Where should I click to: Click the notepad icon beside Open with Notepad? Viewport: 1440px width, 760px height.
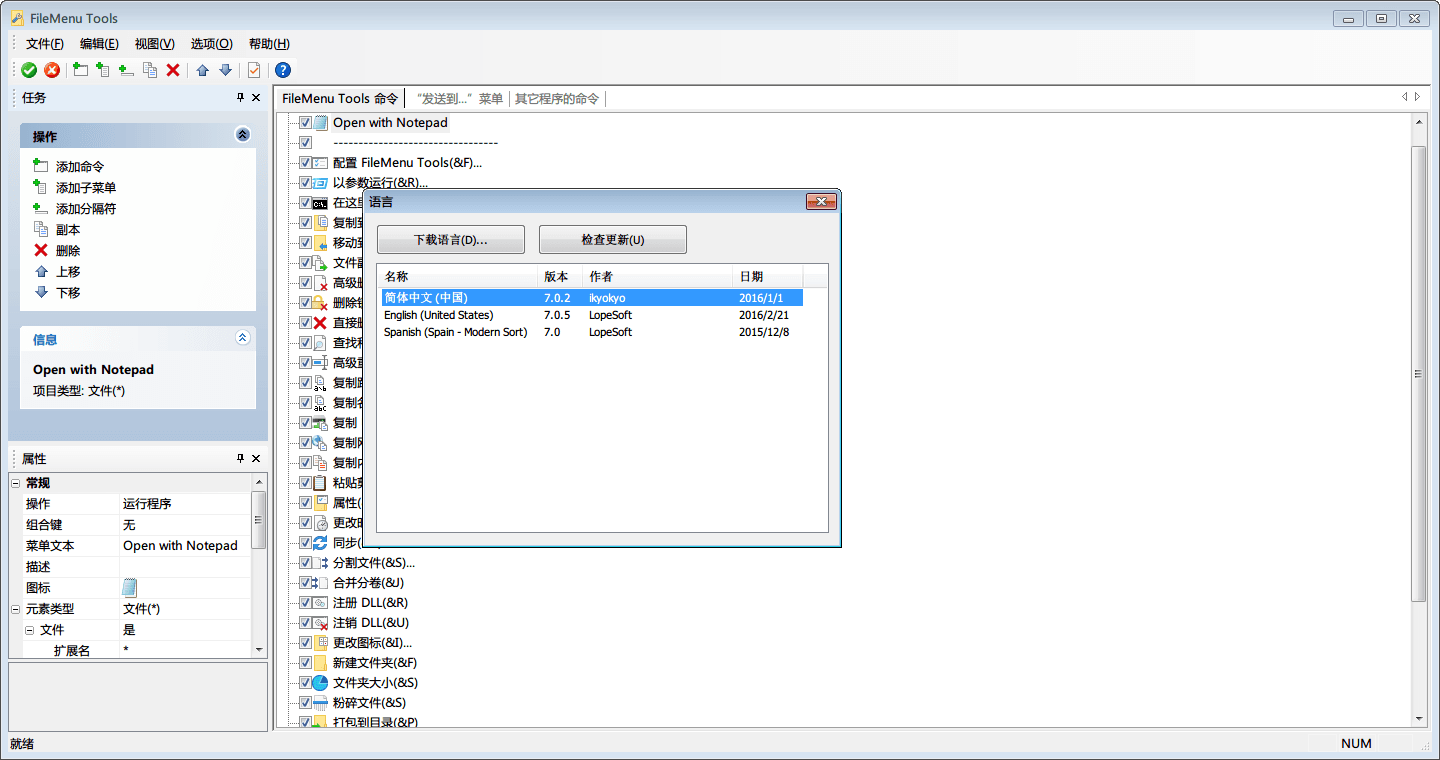tap(321, 123)
